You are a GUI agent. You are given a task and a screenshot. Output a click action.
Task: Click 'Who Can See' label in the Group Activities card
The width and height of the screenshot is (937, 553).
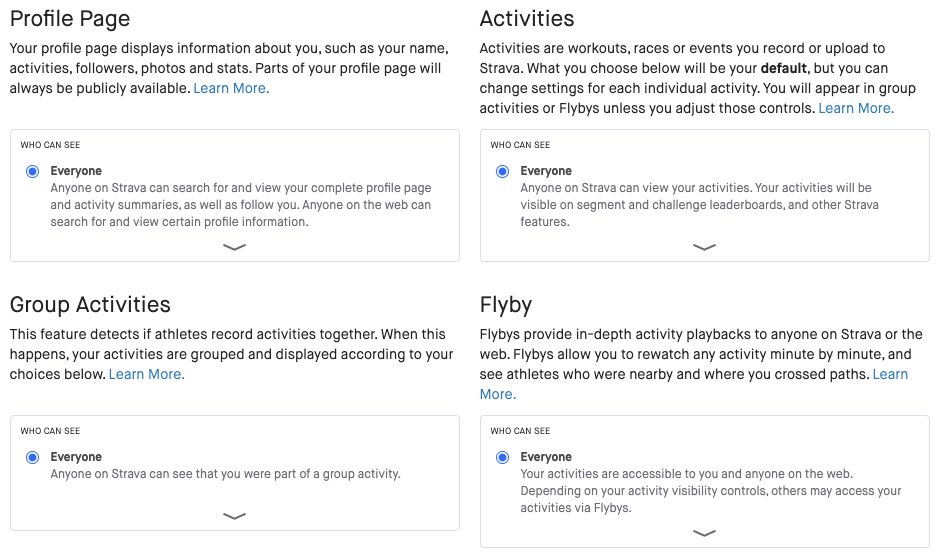(x=50, y=431)
